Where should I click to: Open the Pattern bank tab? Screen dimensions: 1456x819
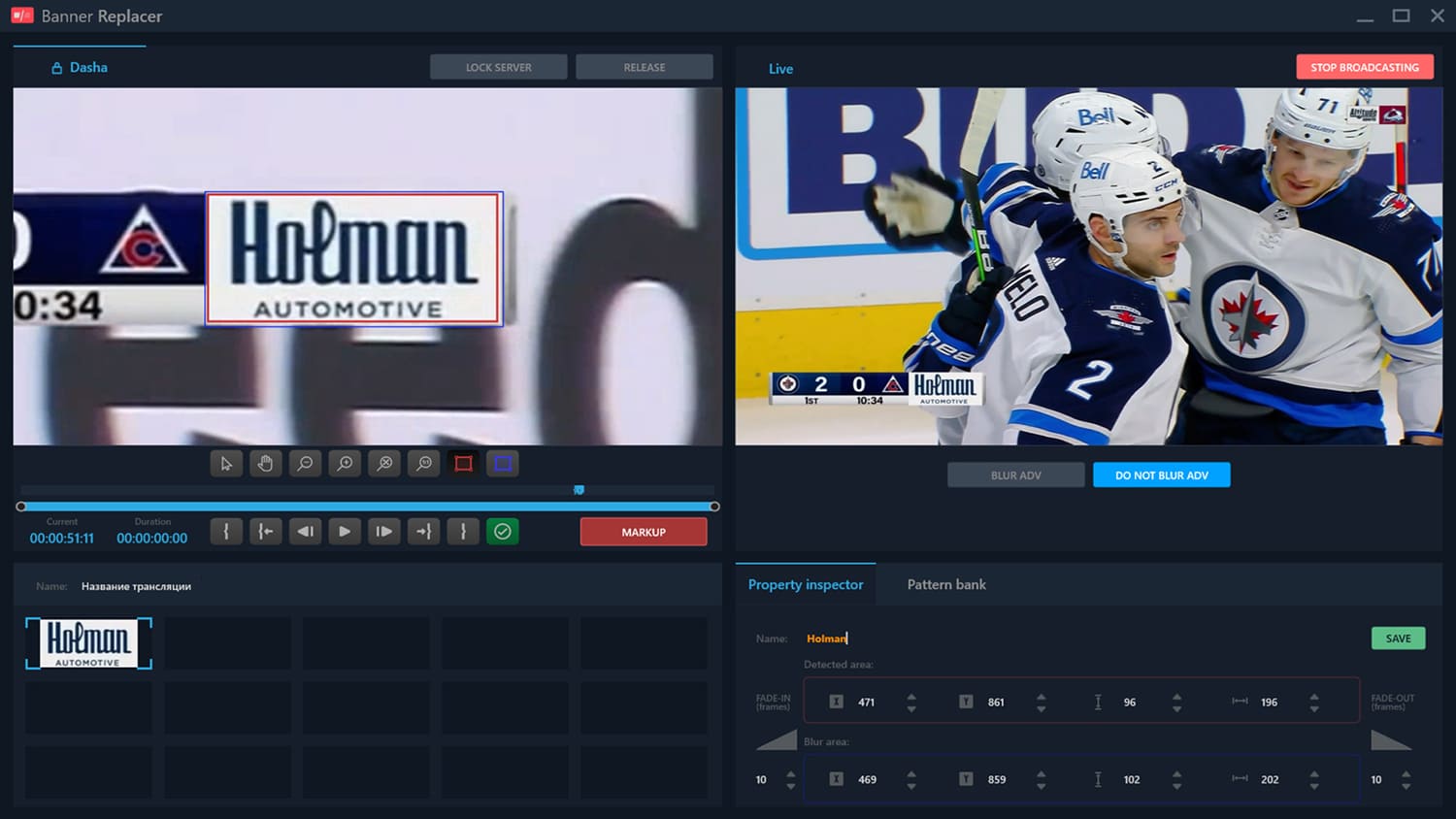(x=946, y=584)
